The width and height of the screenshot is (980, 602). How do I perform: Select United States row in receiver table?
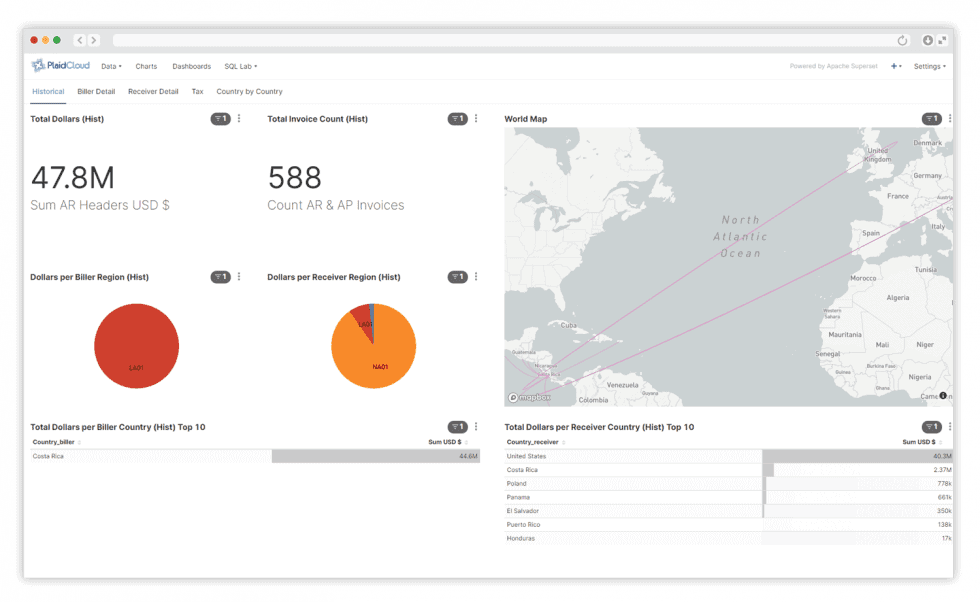(x=729, y=456)
